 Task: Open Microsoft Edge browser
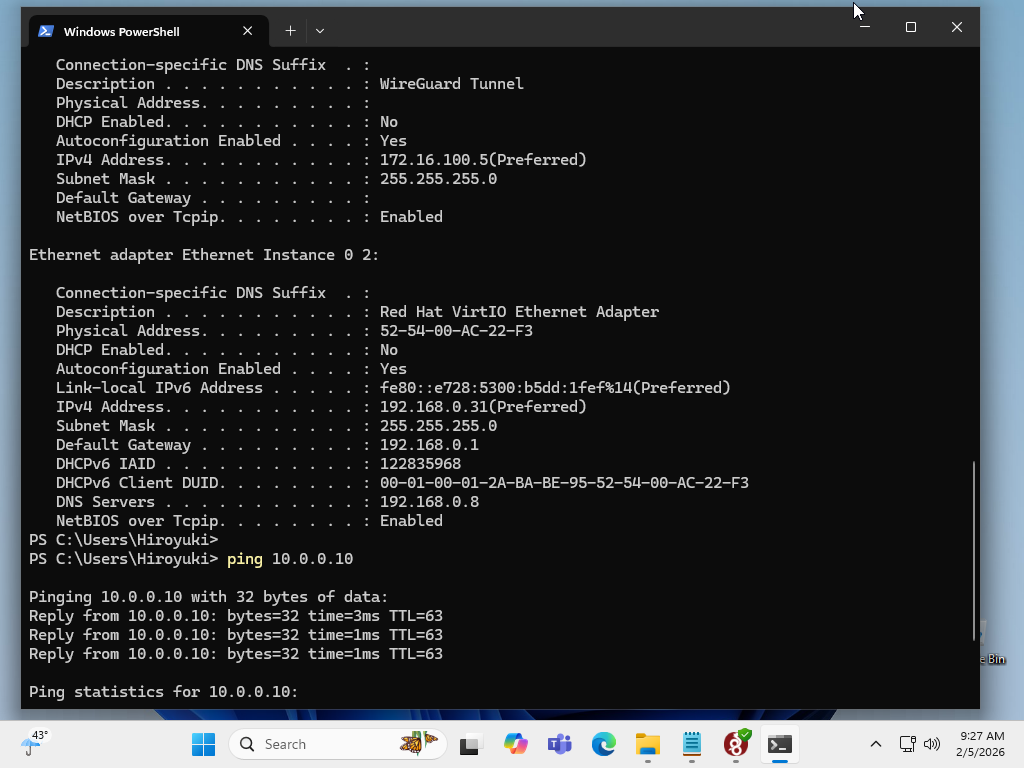(x=604, y=744)
